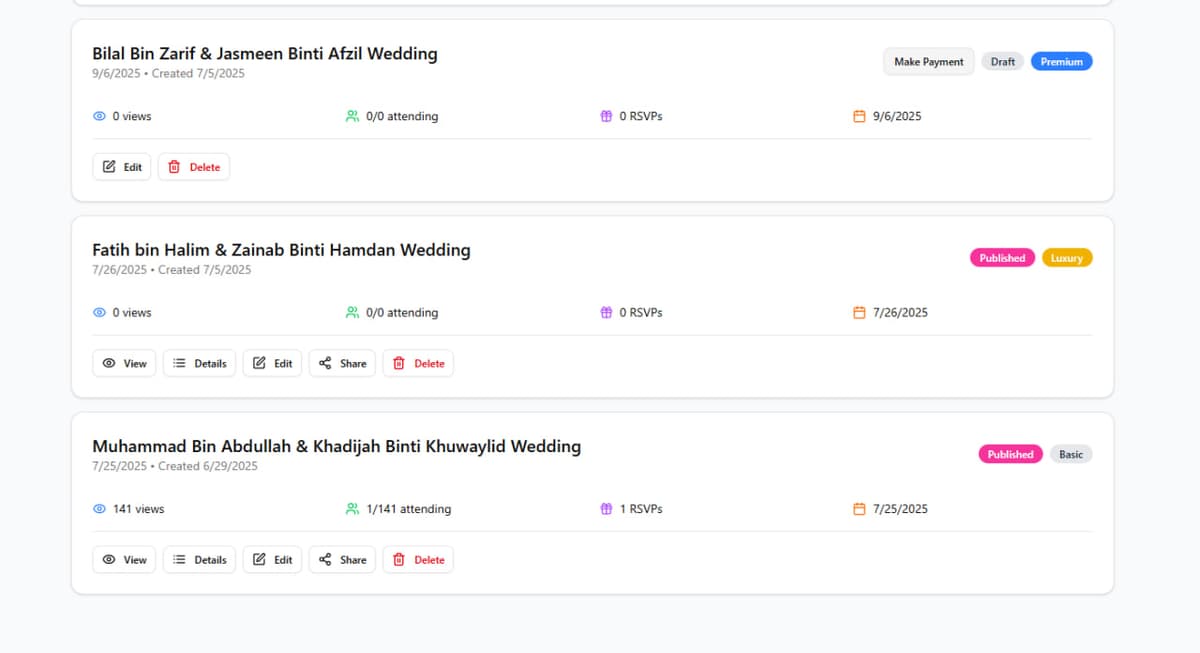Viewport: 1200px width, 653px height.
Task: Open Details for Muhammad Bin Abdullah wedding
Action: coord(200,560)
